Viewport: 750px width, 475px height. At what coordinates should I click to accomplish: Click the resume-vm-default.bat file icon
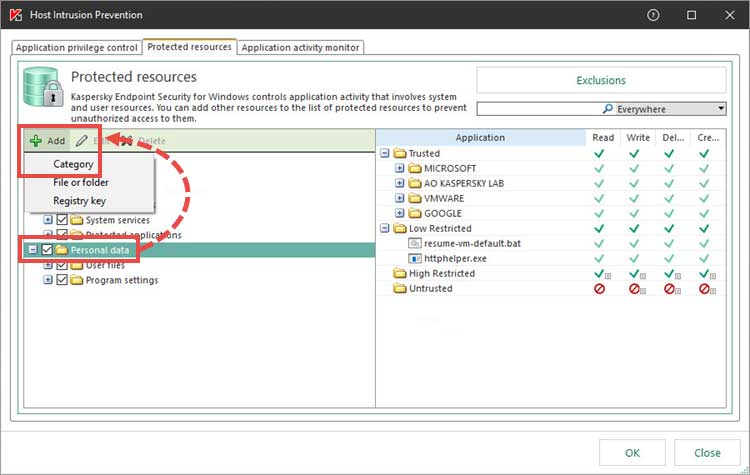(x=415, y=243)
